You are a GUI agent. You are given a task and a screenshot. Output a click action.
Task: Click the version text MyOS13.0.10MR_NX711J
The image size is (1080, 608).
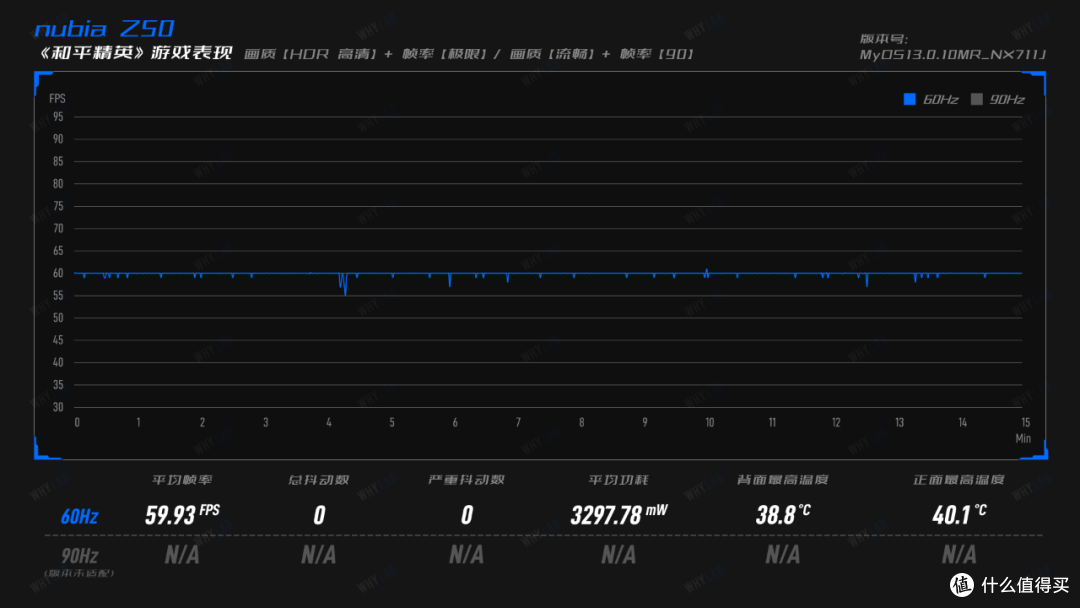click(x=953, y=54)
